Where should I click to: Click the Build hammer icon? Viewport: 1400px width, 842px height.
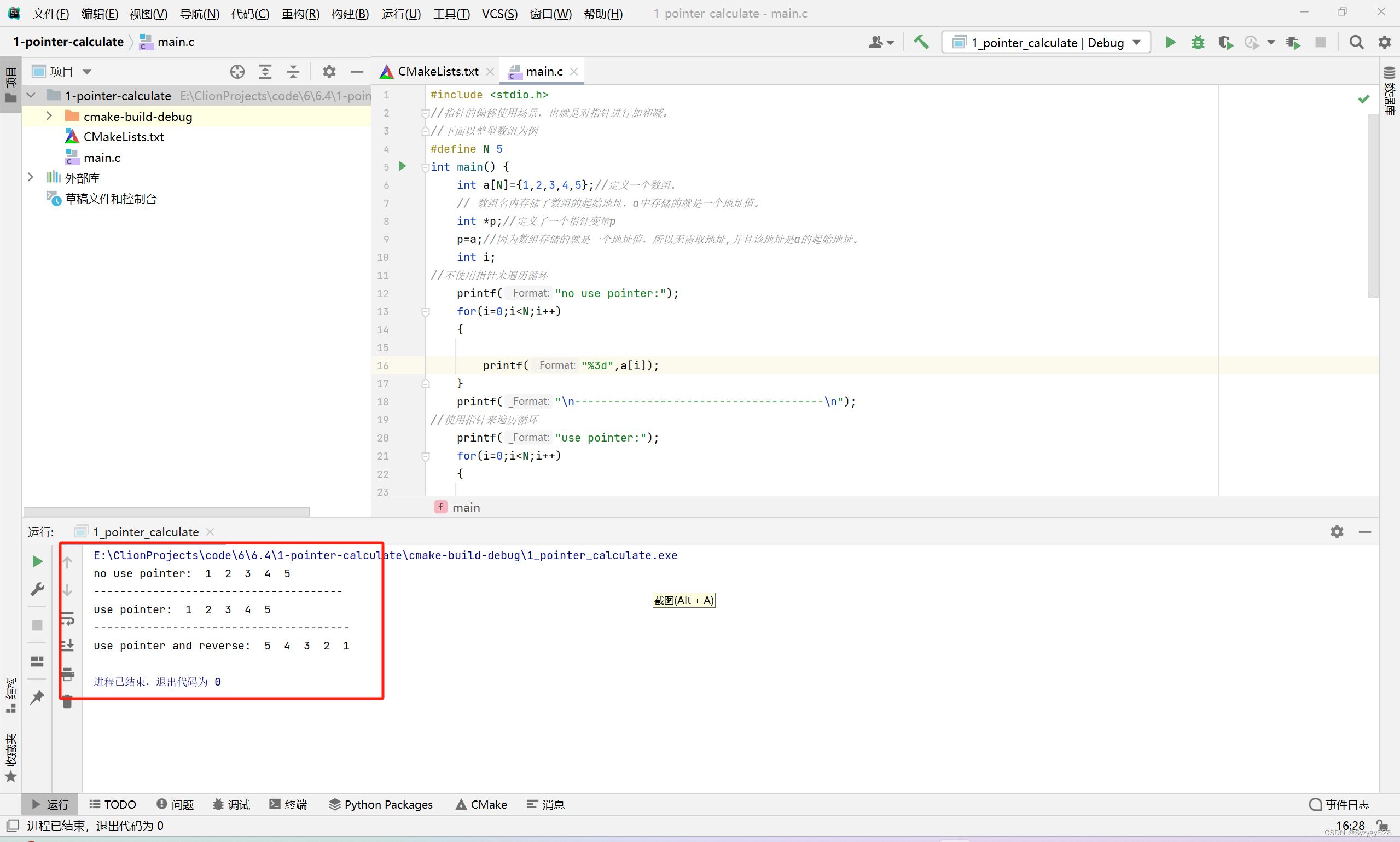pos(921,42)
